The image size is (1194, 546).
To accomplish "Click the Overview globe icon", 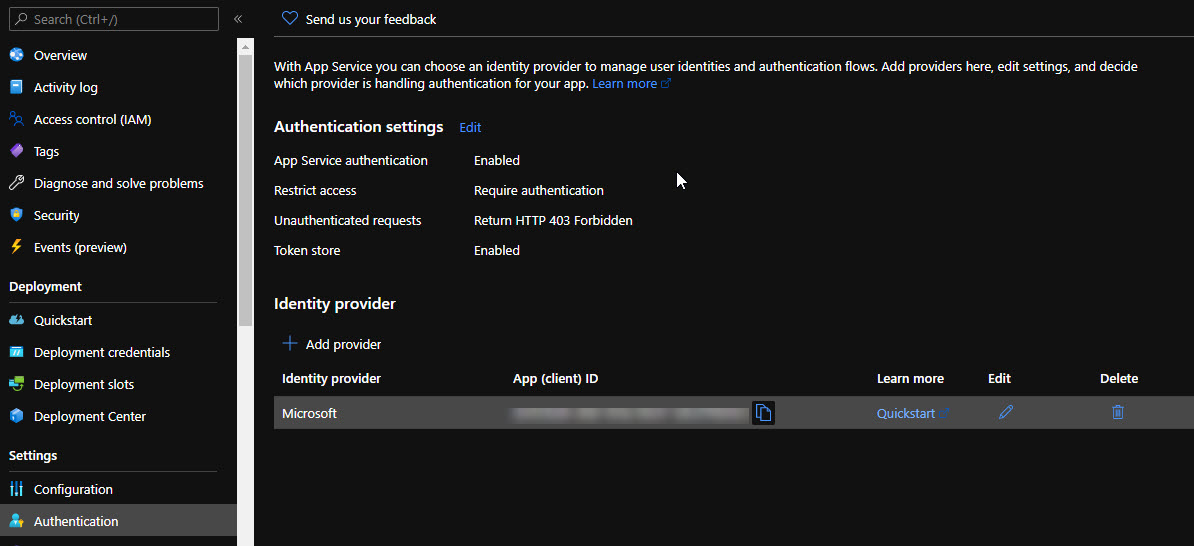I will coord(16,55).
